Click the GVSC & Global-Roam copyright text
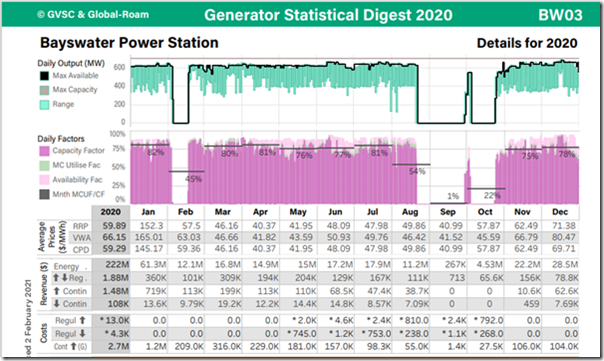Screen dimensions: 604x361 click(x=93, y=15)
